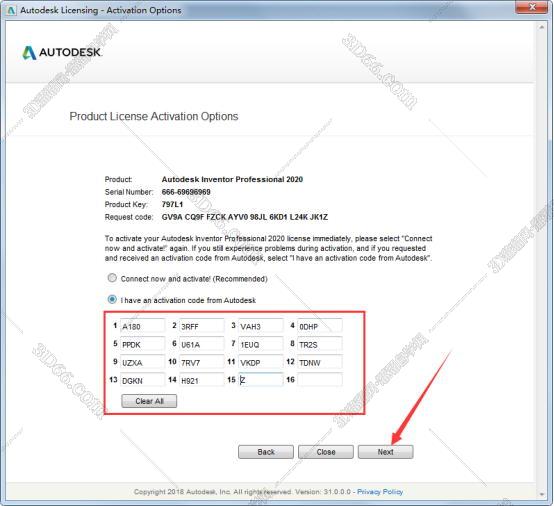Close the Autodesk Licensing window

tap(532, 7)
